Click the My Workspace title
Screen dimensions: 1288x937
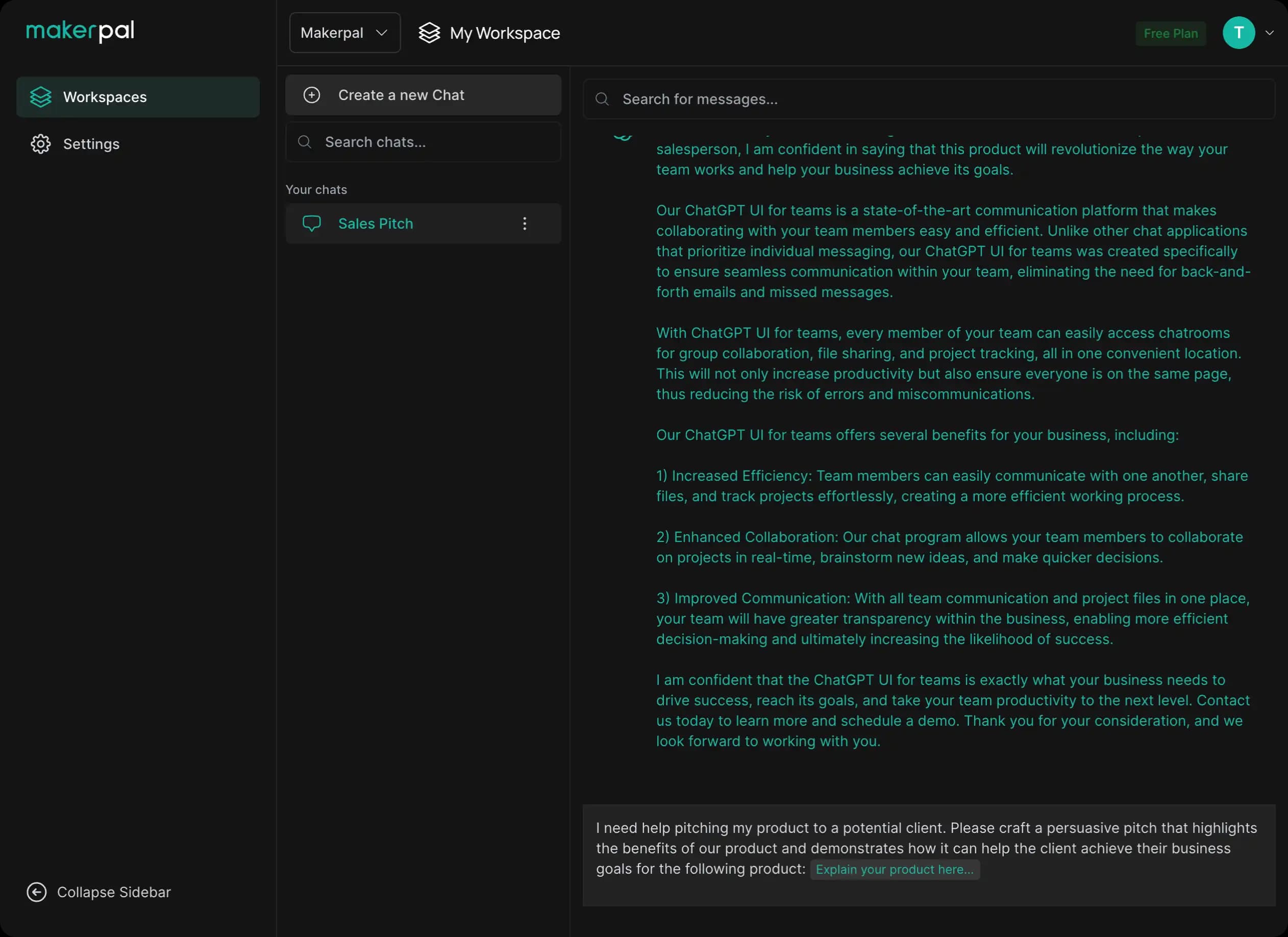pyautogui.click(x=504, y=33)
